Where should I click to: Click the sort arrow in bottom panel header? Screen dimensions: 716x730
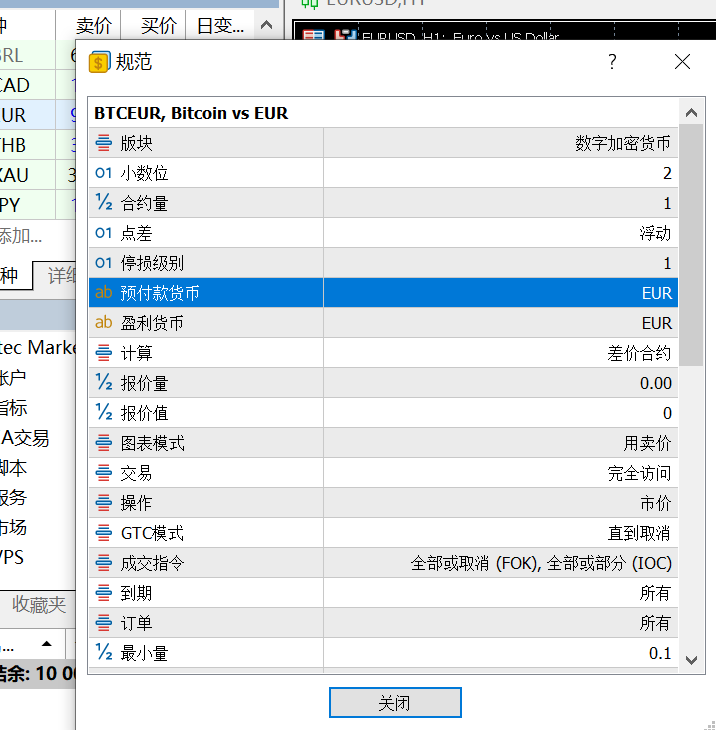pos(46,644)
